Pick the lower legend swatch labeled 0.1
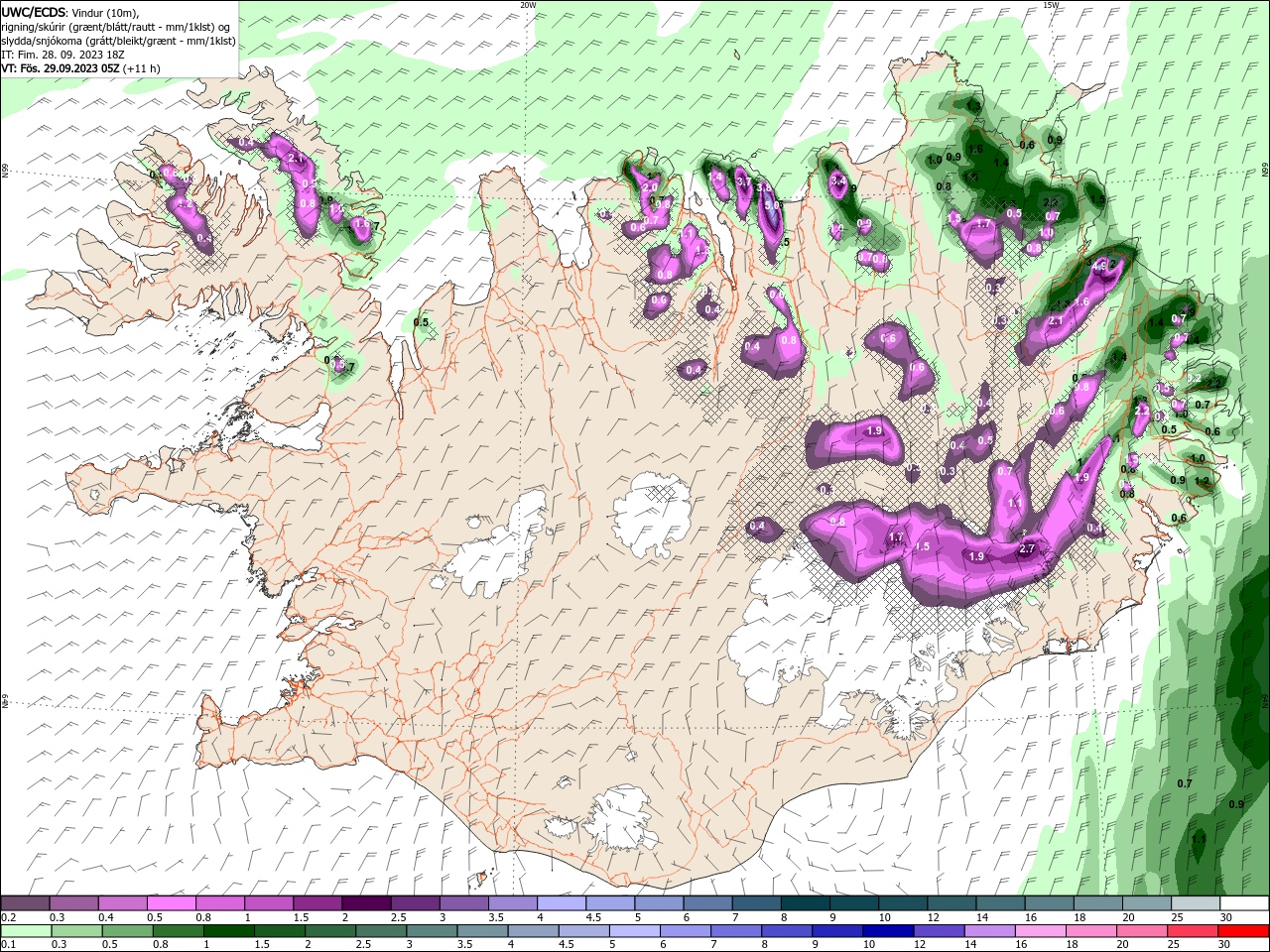The width and height of the screenshot is (1270, 952). tap(26, 931)
